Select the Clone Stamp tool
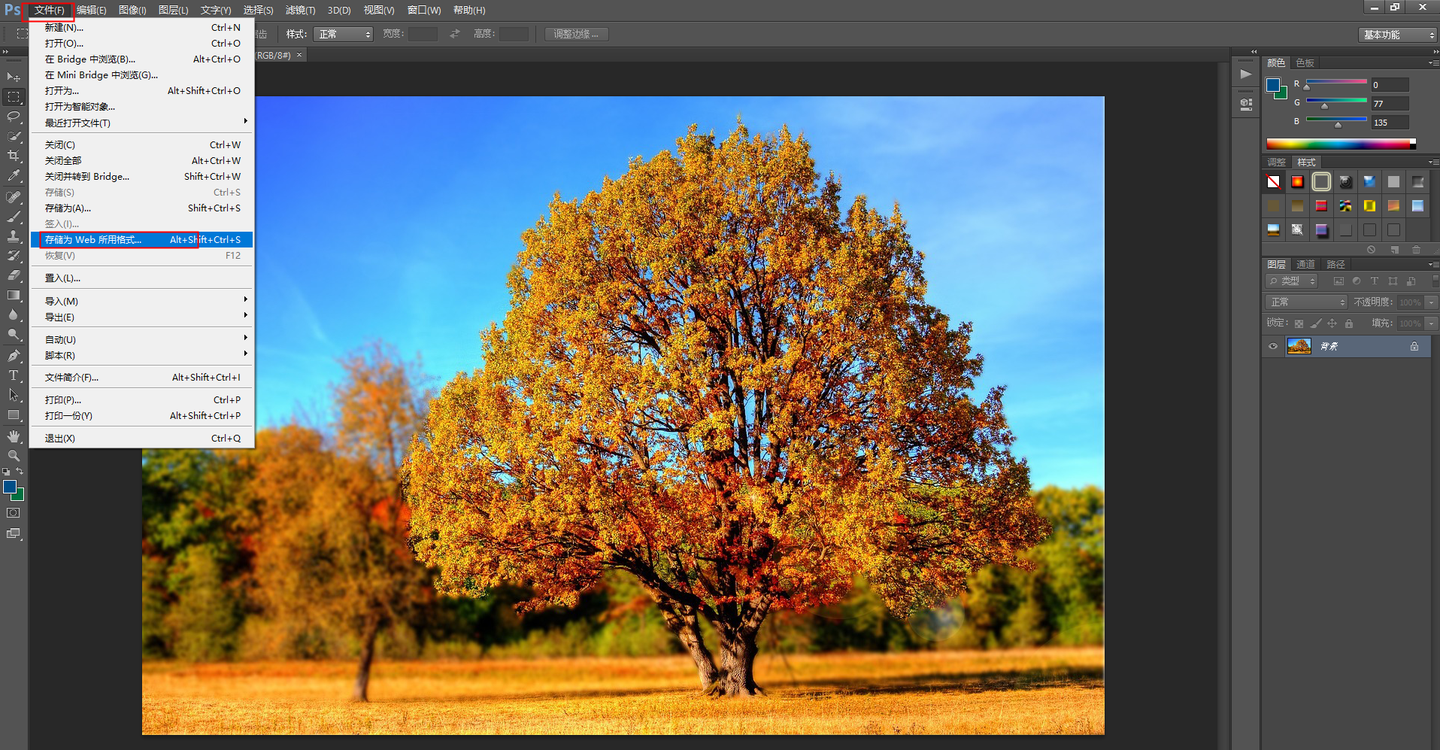The height and width of the screenshot is (750, 1440). 14,237
